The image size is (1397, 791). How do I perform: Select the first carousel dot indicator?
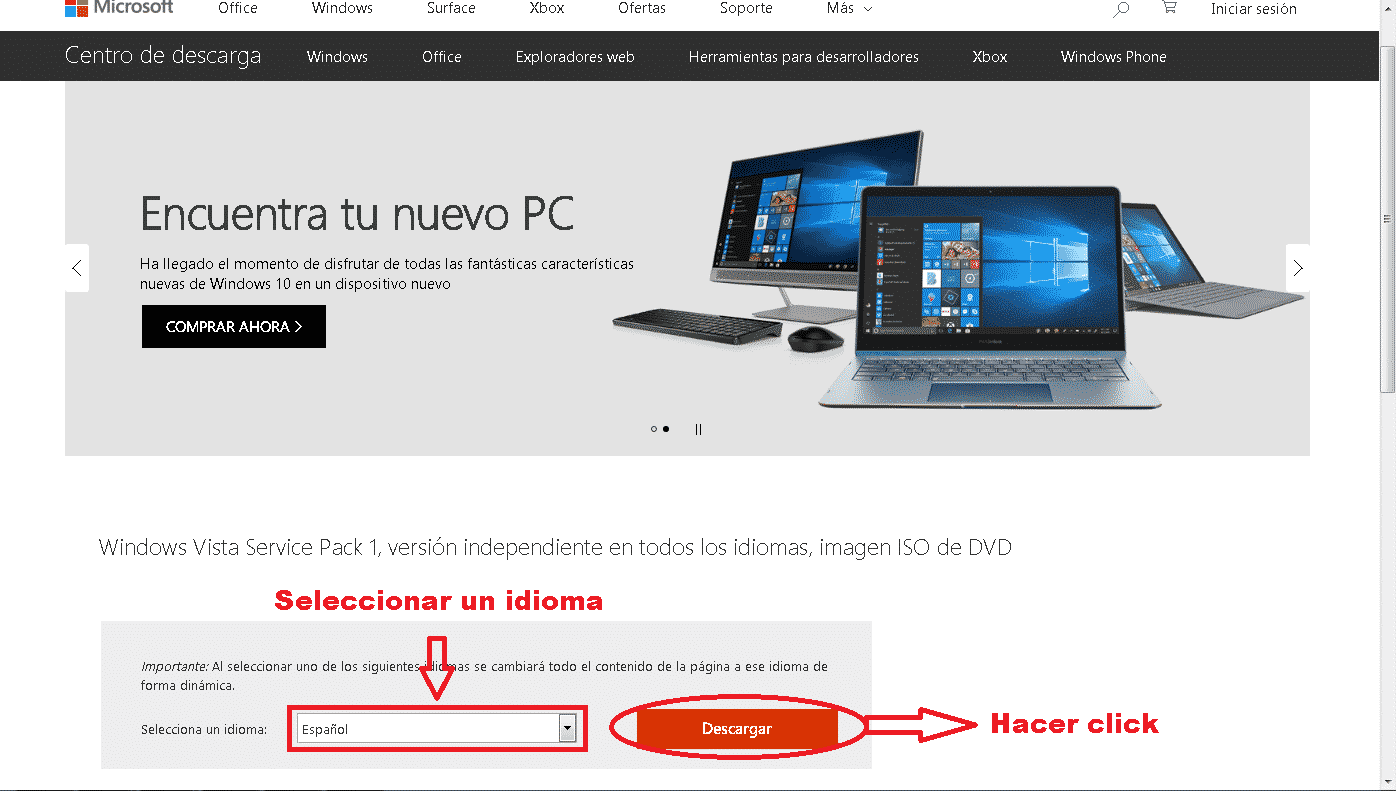point(654,429)
